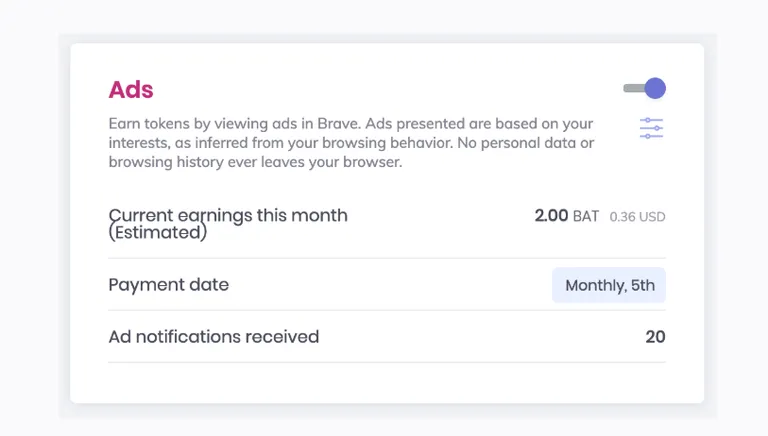Click the Payment date row label

168,285
